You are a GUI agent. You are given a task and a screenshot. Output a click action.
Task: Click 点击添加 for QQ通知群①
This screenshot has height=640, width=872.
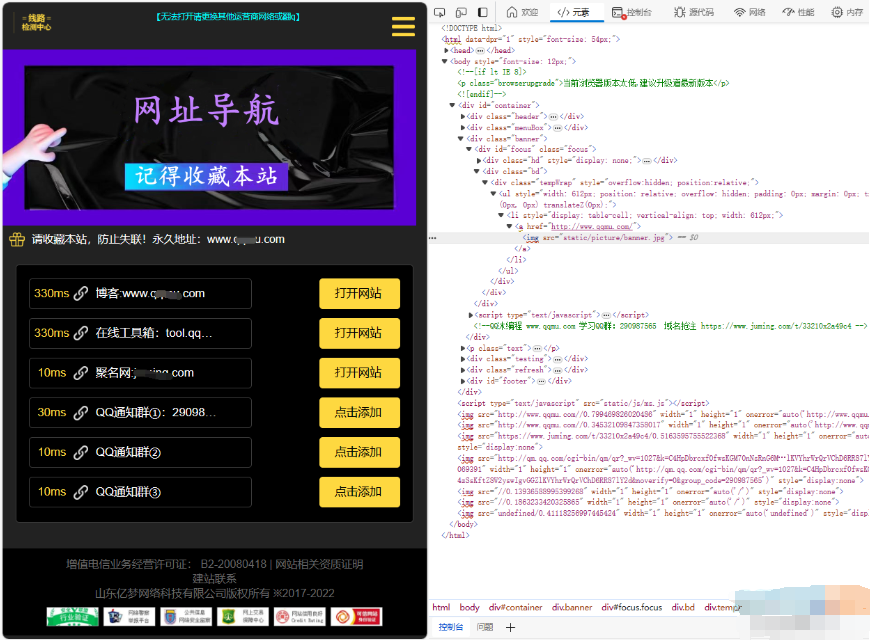(x=359, y=413)
